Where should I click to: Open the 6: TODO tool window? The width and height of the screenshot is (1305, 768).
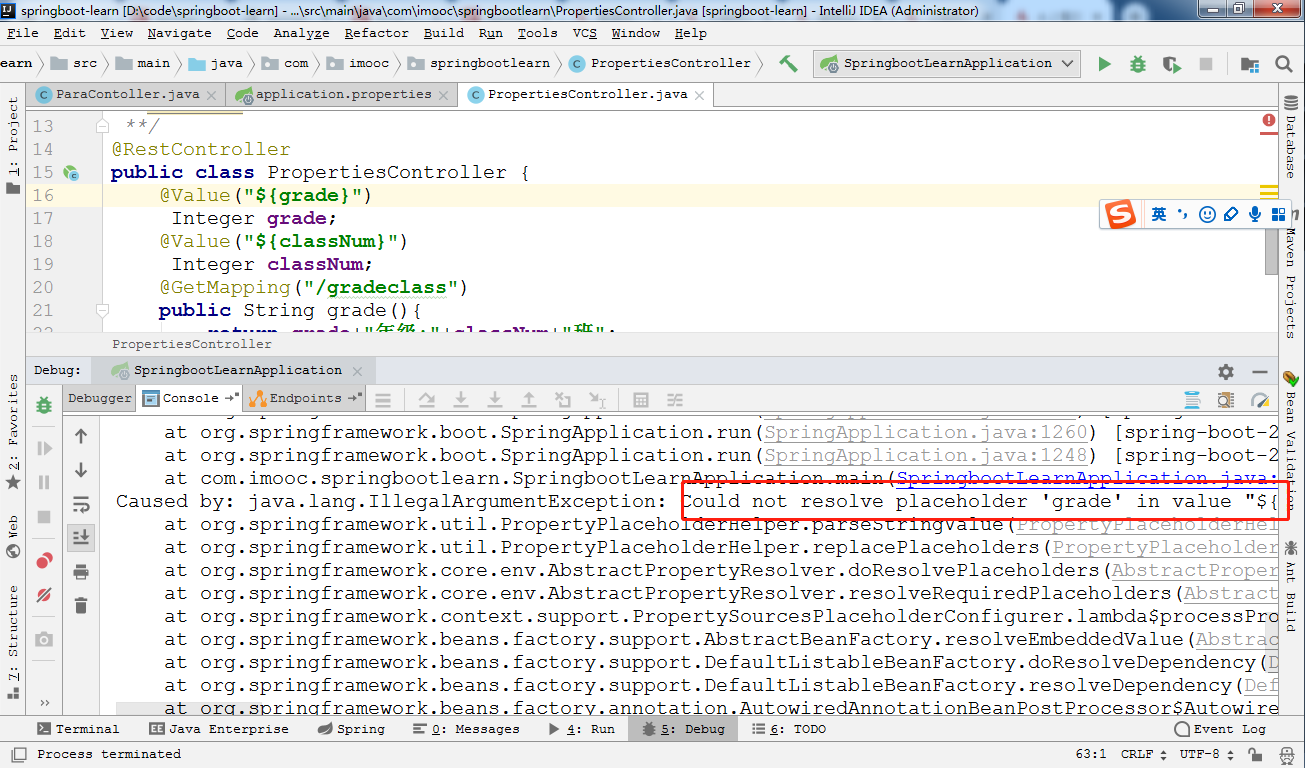[x=788, y=729]
